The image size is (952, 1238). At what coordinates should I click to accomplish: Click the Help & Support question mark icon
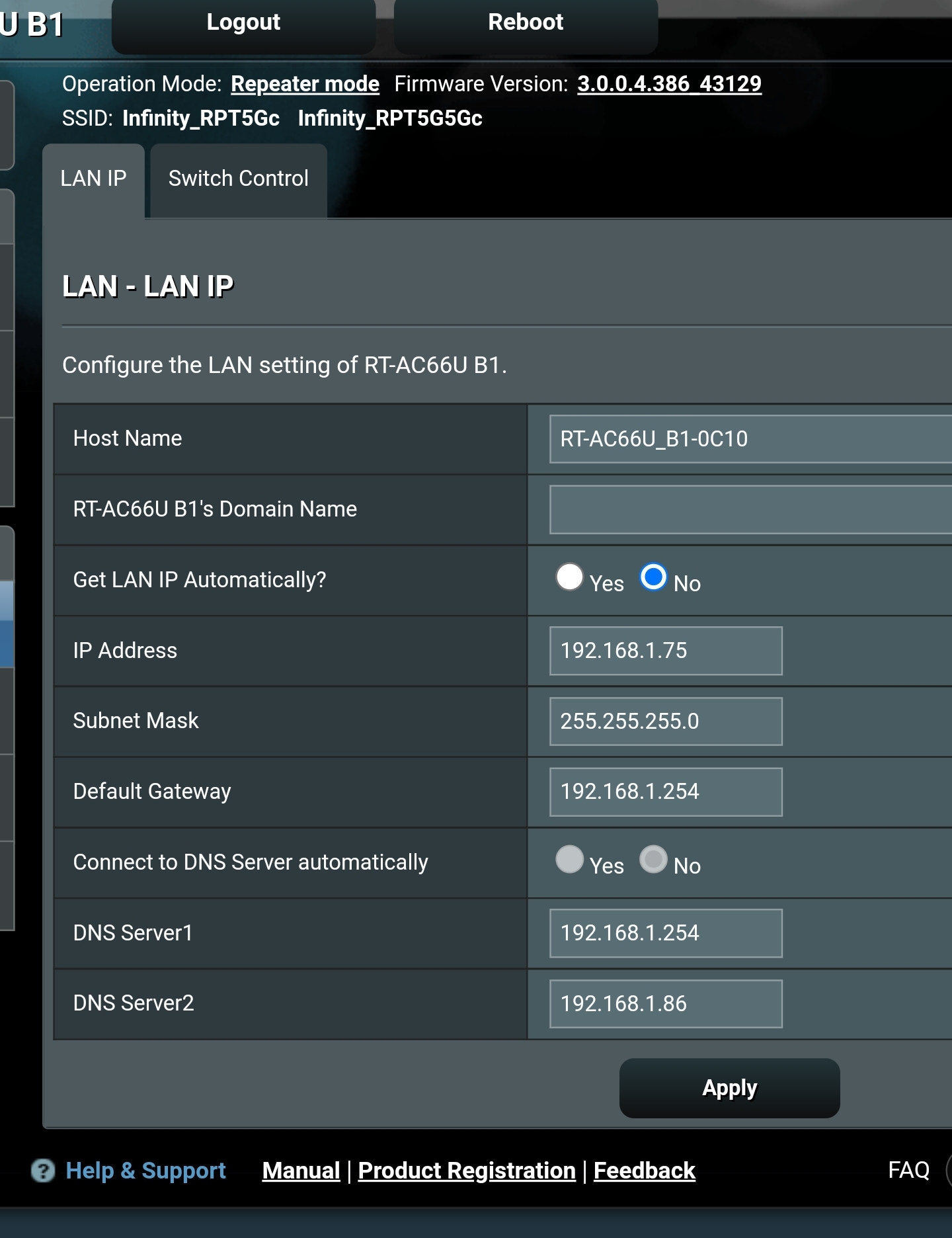[43, 1171]
